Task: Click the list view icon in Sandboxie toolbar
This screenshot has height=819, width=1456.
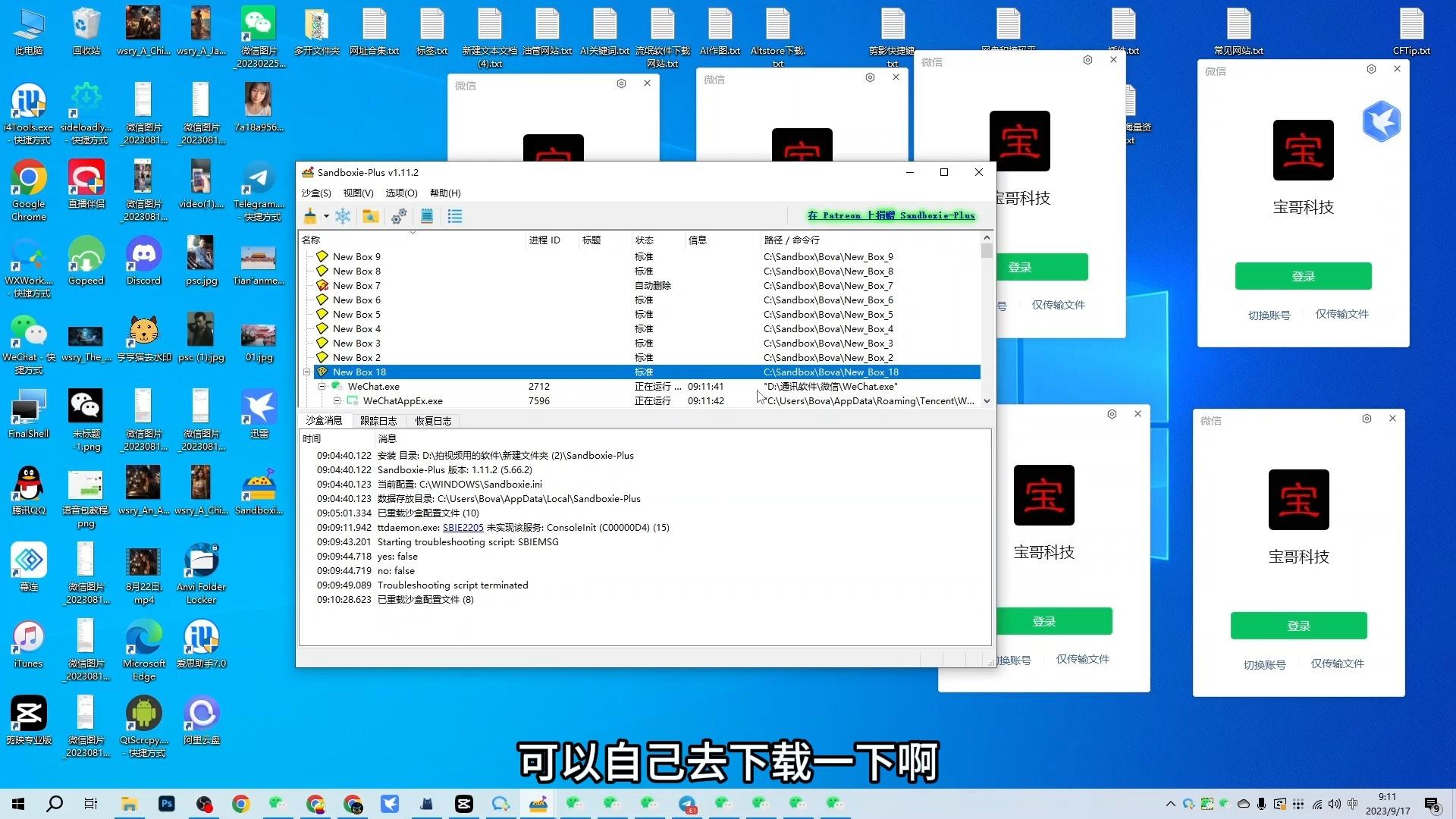Action: point(455,217)
